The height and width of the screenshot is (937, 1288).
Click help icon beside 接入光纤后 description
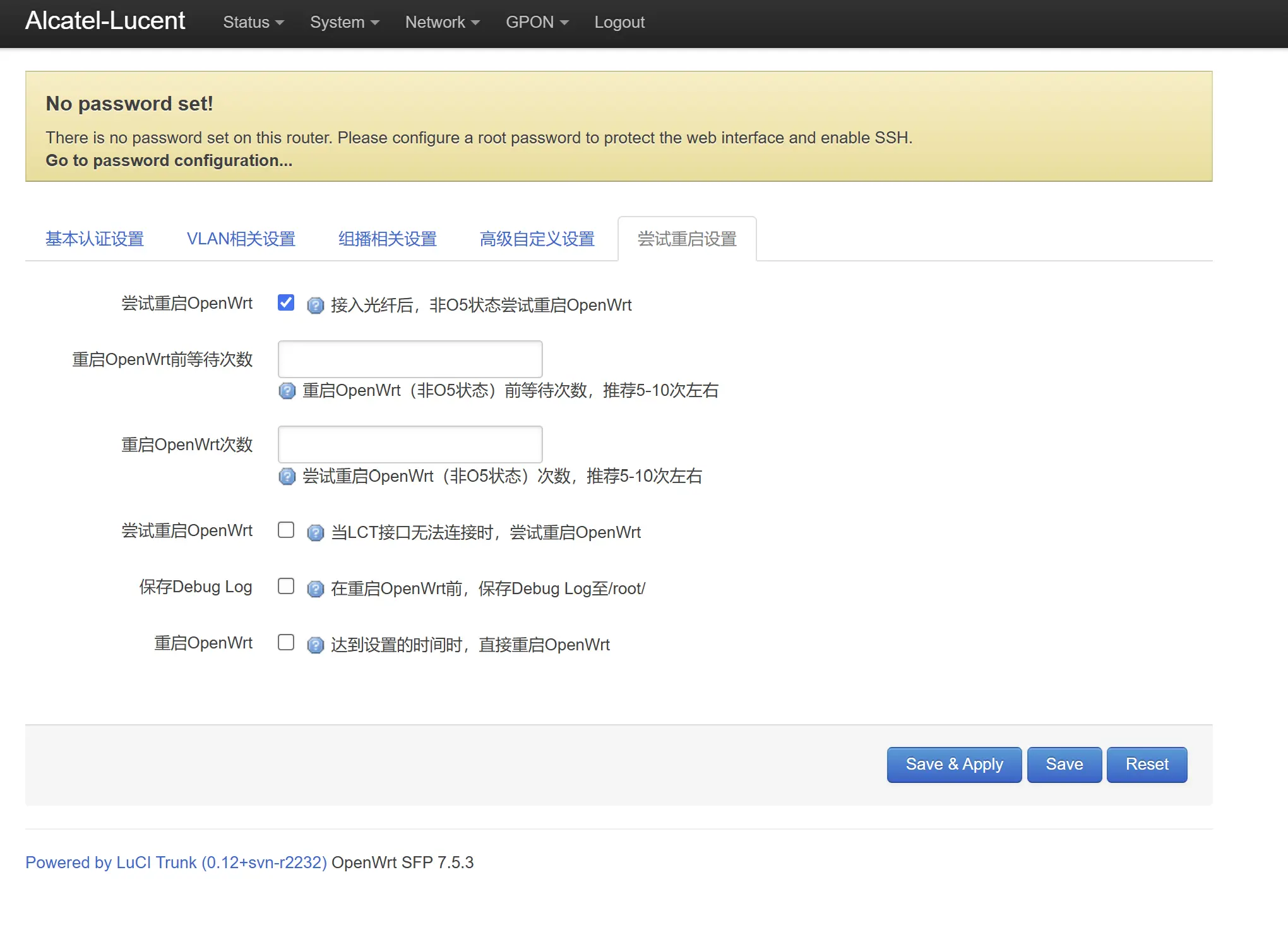[315, 306]
